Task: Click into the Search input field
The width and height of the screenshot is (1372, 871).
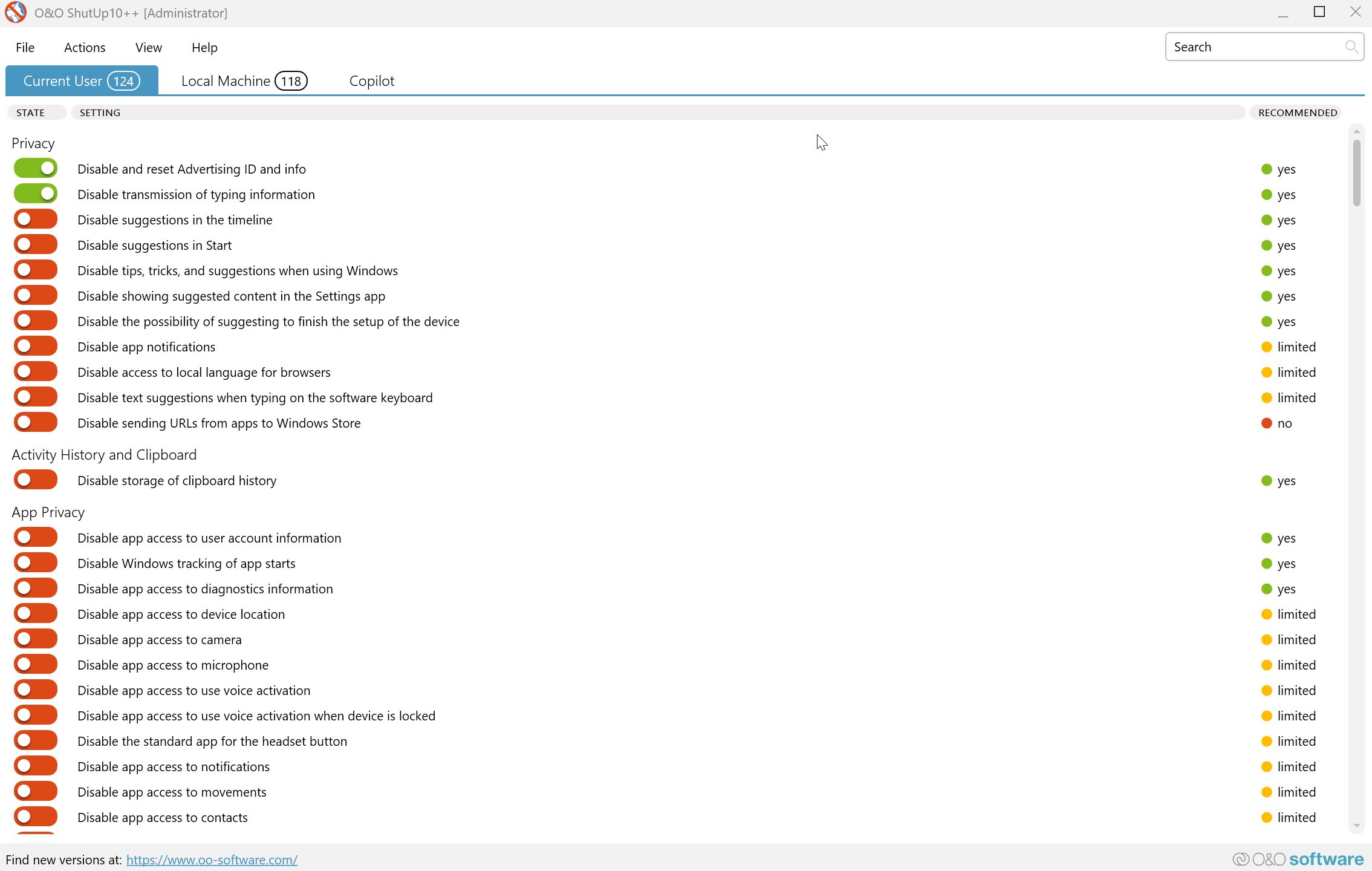Action: pos(1252,47)
